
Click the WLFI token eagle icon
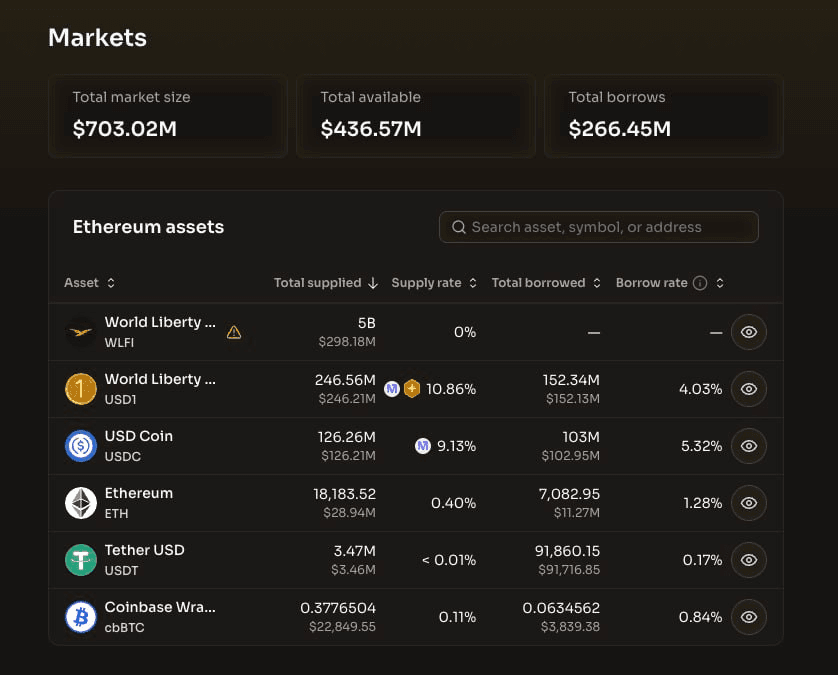pyautogui.click(x=81, y=332)
